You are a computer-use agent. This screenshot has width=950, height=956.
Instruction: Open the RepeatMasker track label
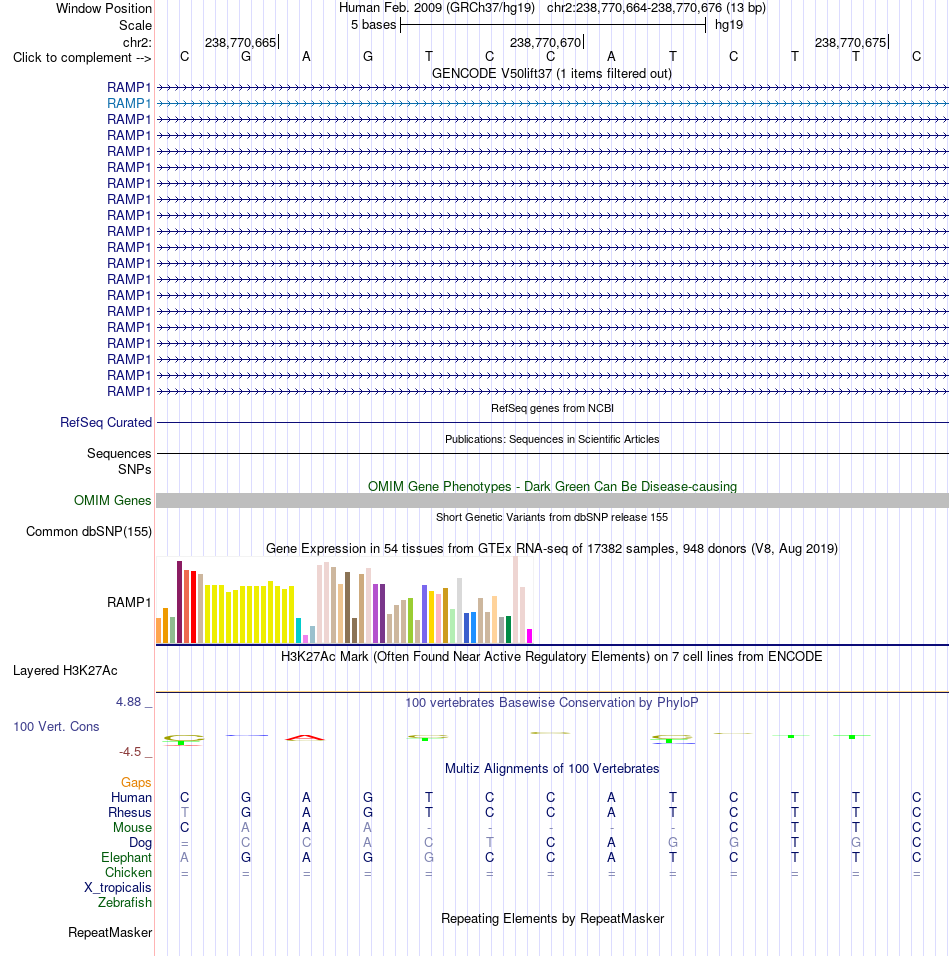point(110,932)
